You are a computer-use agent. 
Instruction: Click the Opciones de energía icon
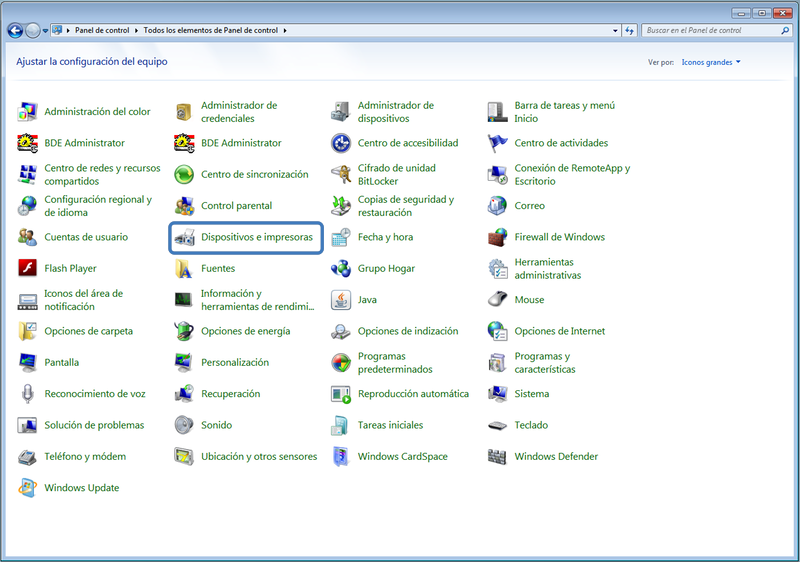click(184, 331)
